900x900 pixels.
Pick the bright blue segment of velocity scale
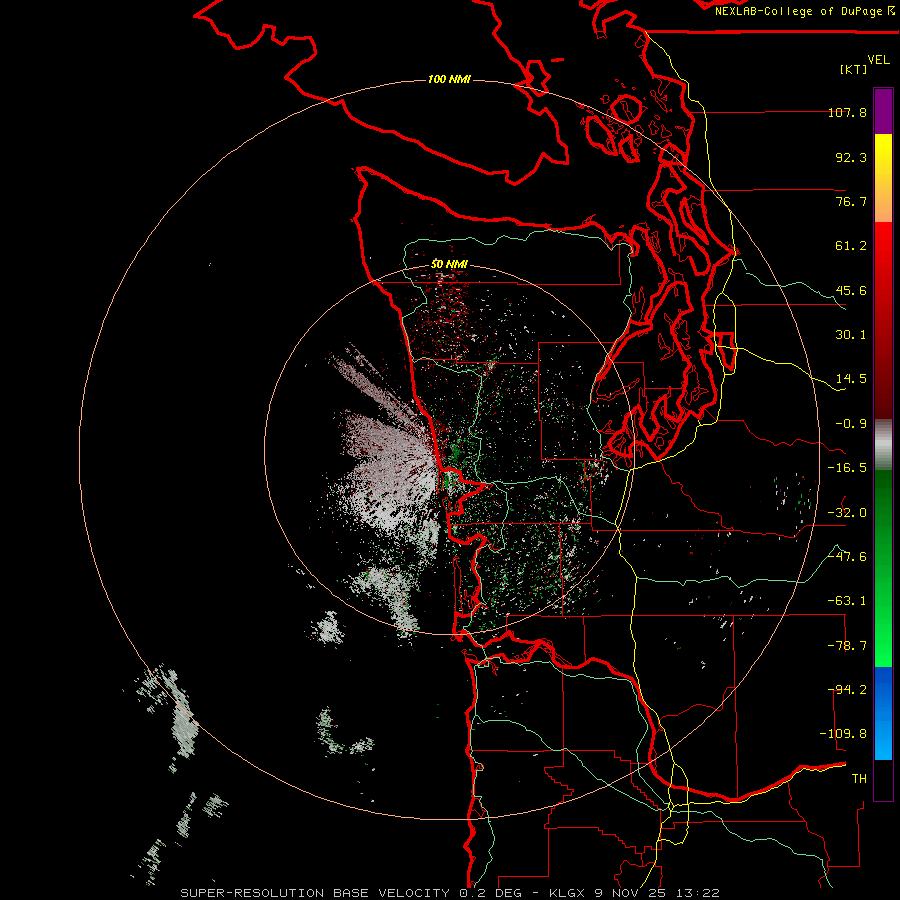click(x=883, y=713)
